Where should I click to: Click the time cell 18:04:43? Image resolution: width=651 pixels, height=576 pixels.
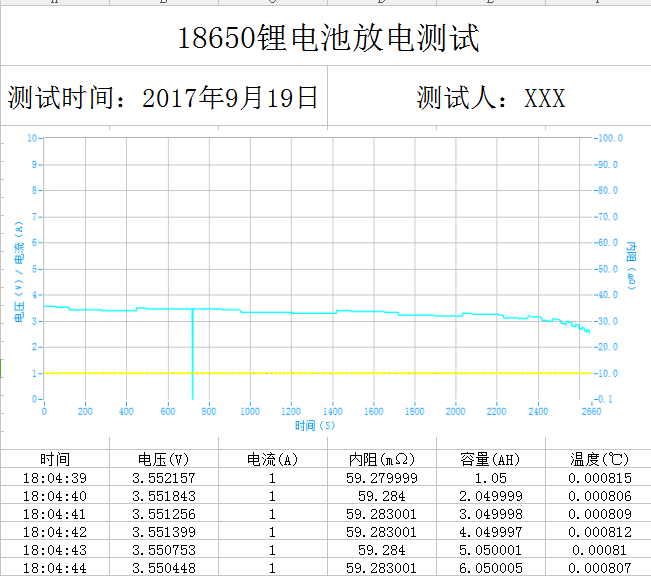coord(55,550)
